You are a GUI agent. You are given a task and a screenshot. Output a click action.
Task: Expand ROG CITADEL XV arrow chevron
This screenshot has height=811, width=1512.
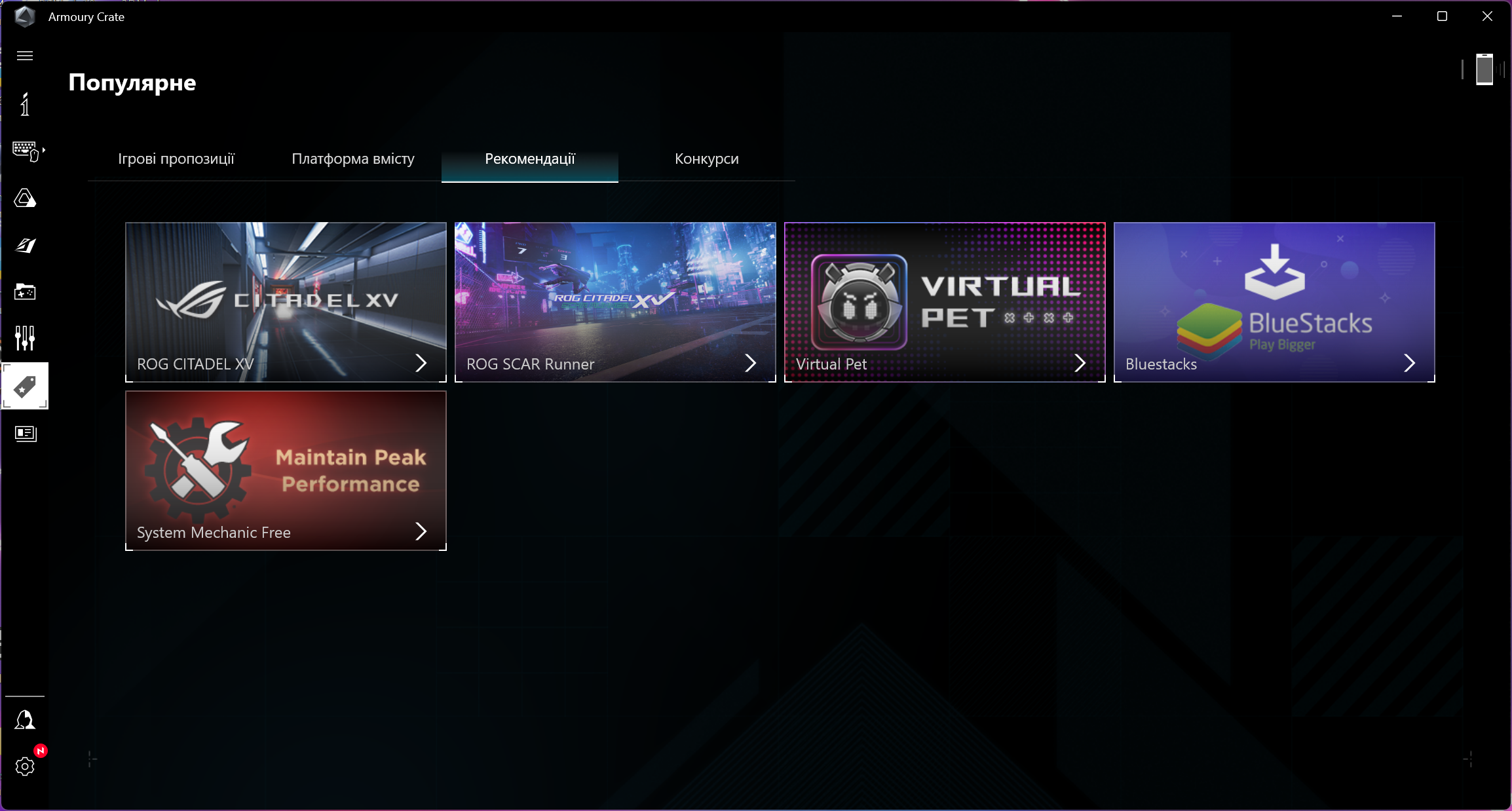(x=421, y=363)
